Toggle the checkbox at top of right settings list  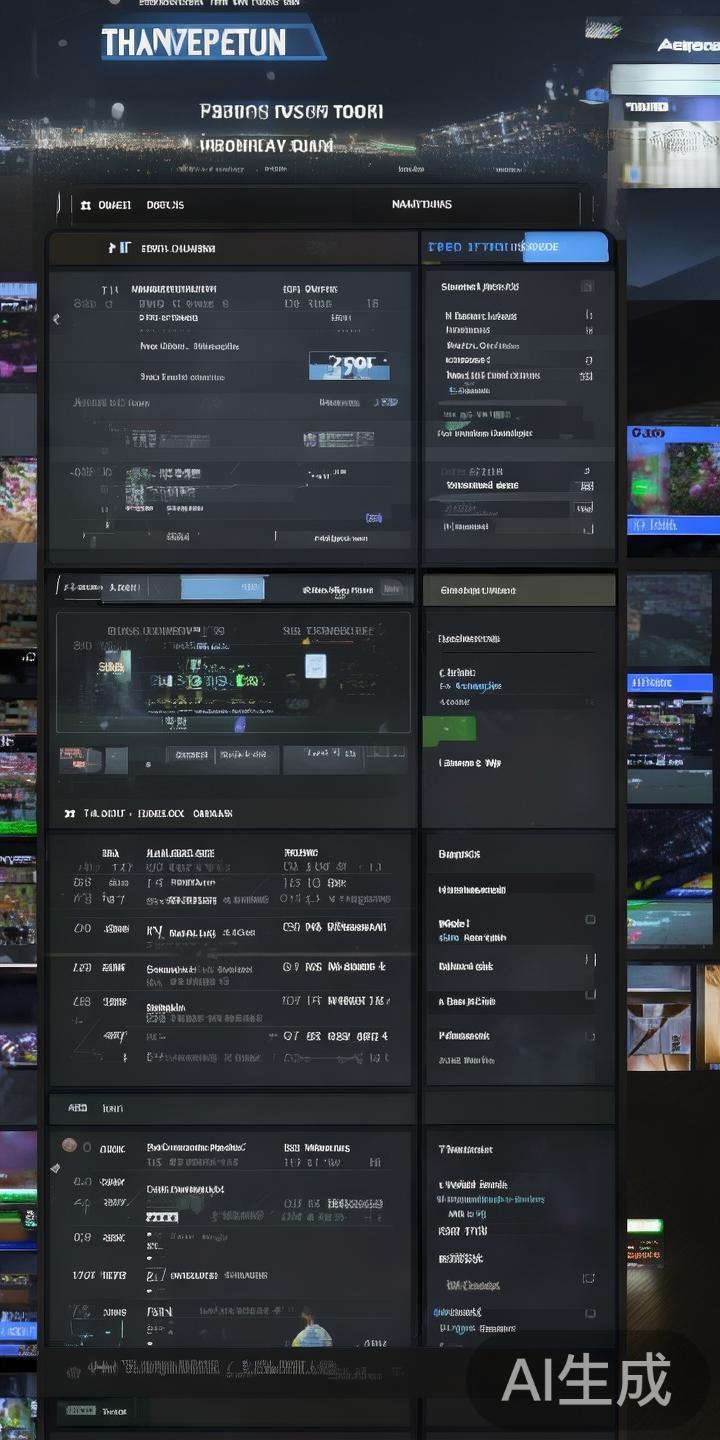pyautogui.click(x=587, y=287)
